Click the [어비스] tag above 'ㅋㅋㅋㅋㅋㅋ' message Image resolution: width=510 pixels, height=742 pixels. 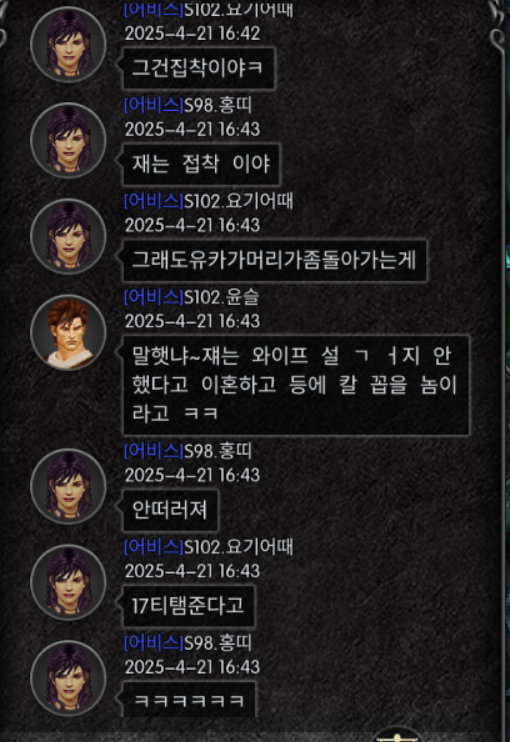pos(153,643)
